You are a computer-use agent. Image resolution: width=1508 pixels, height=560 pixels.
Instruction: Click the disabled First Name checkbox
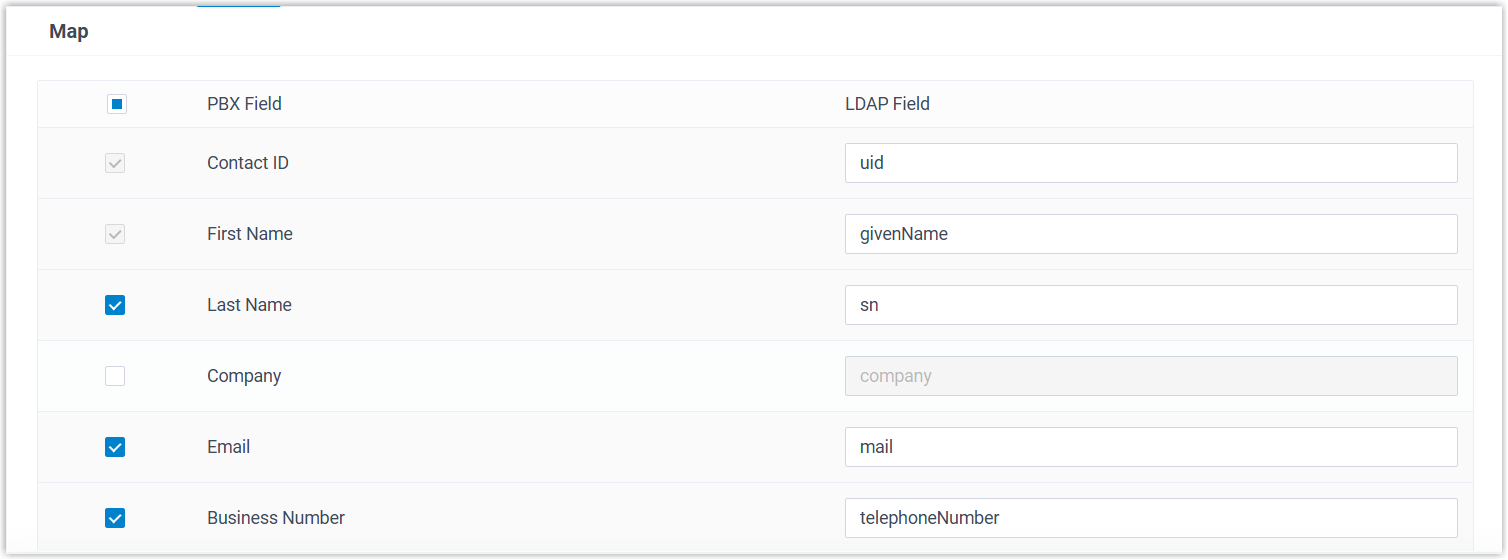pyautogui.click(x=115, y=234)
